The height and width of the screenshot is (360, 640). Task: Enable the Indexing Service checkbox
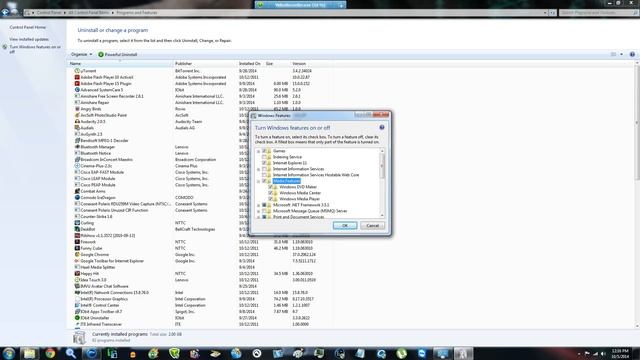264,157
